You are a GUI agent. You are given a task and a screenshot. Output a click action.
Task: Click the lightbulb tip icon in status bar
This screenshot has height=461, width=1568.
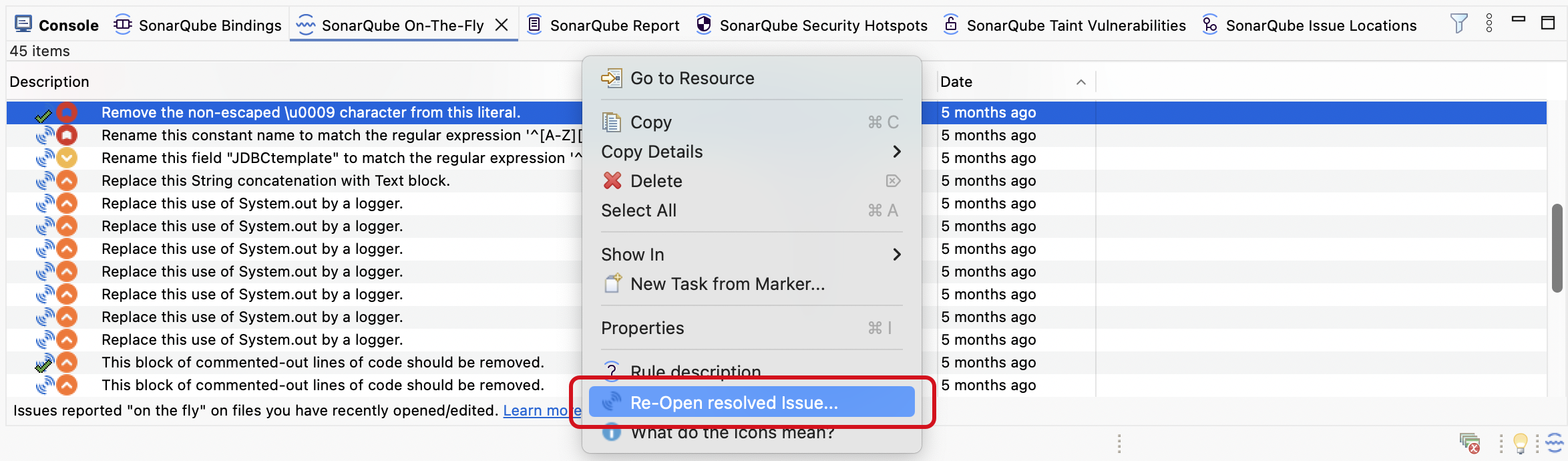pos(1520,442)
